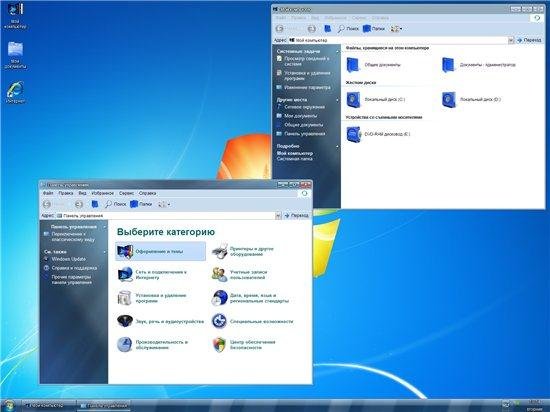Viewport: 550px width, 412px height.
Task: Click Установка и удаление программ link in My Computer sidebar
Action: tap(307, 76)
